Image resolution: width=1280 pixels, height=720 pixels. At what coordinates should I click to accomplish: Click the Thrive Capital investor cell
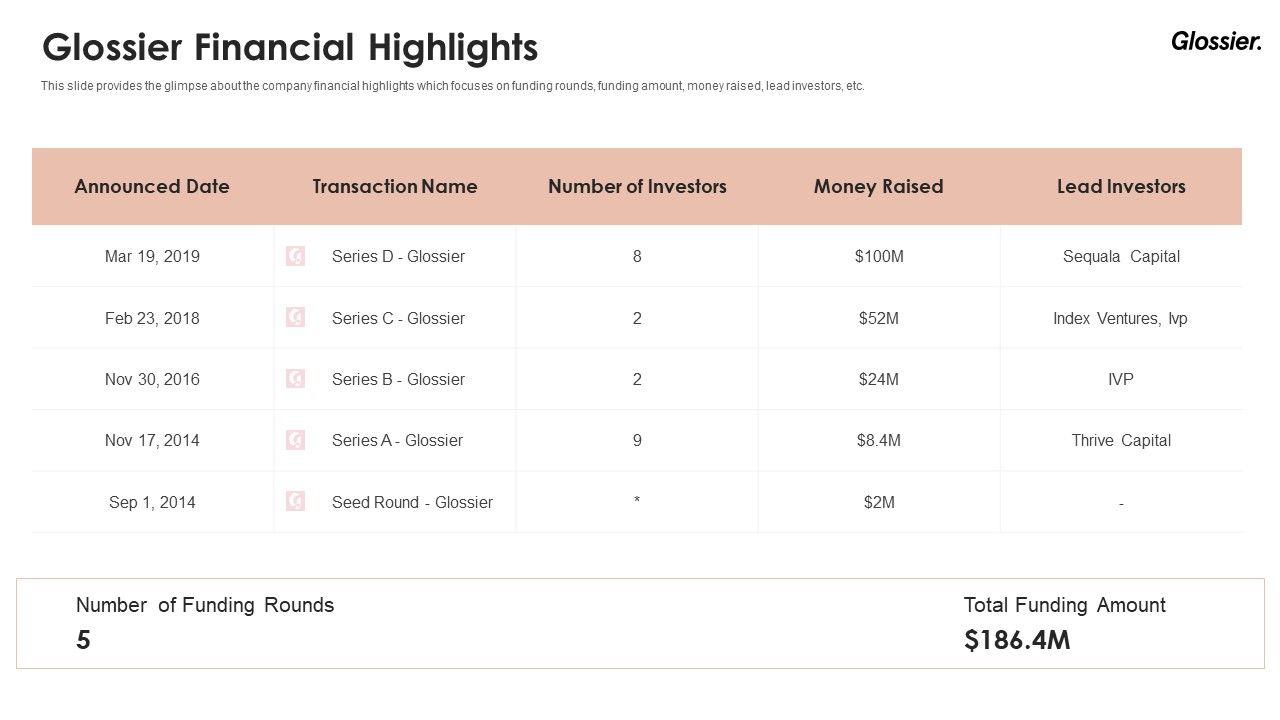click(1121, 440)
